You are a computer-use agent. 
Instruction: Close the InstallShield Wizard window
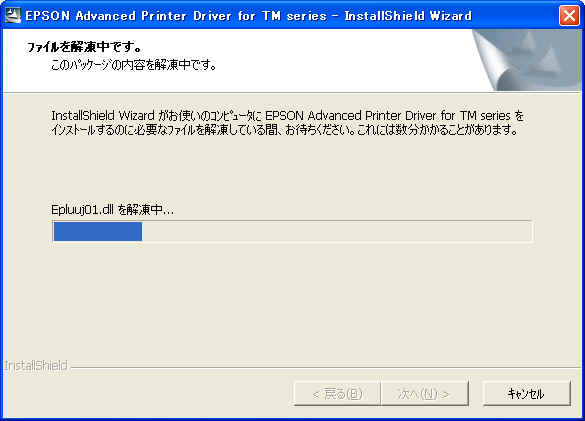tap(569, 16)
